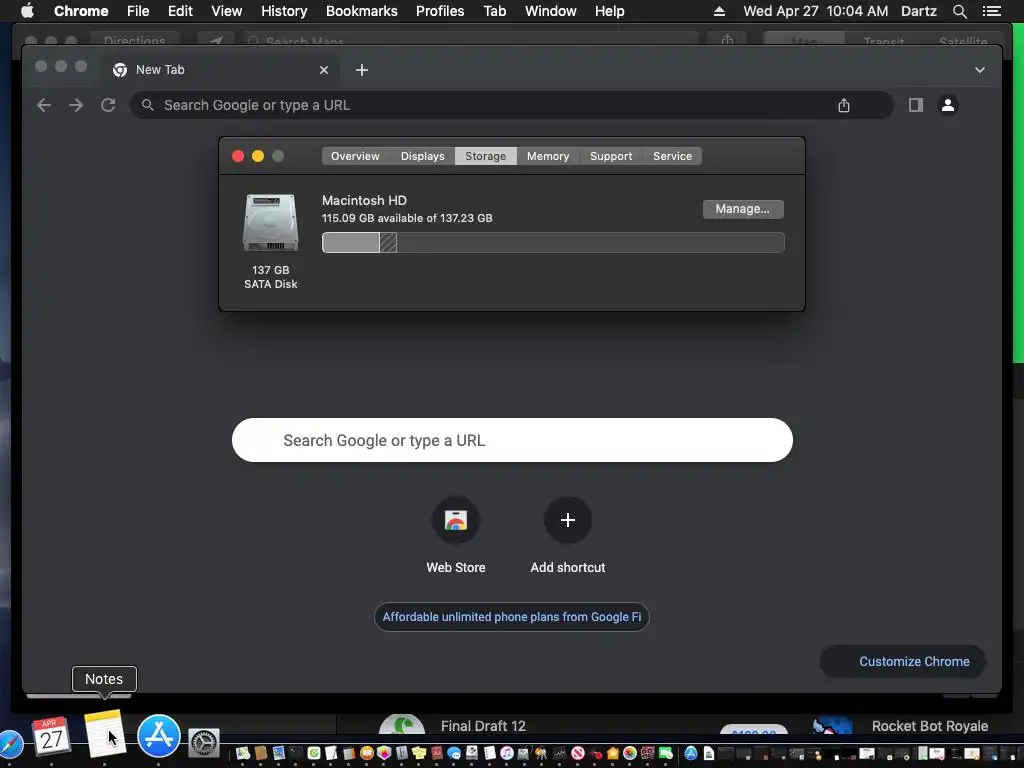Open Spotlight search in menu bar

[959, 11]
